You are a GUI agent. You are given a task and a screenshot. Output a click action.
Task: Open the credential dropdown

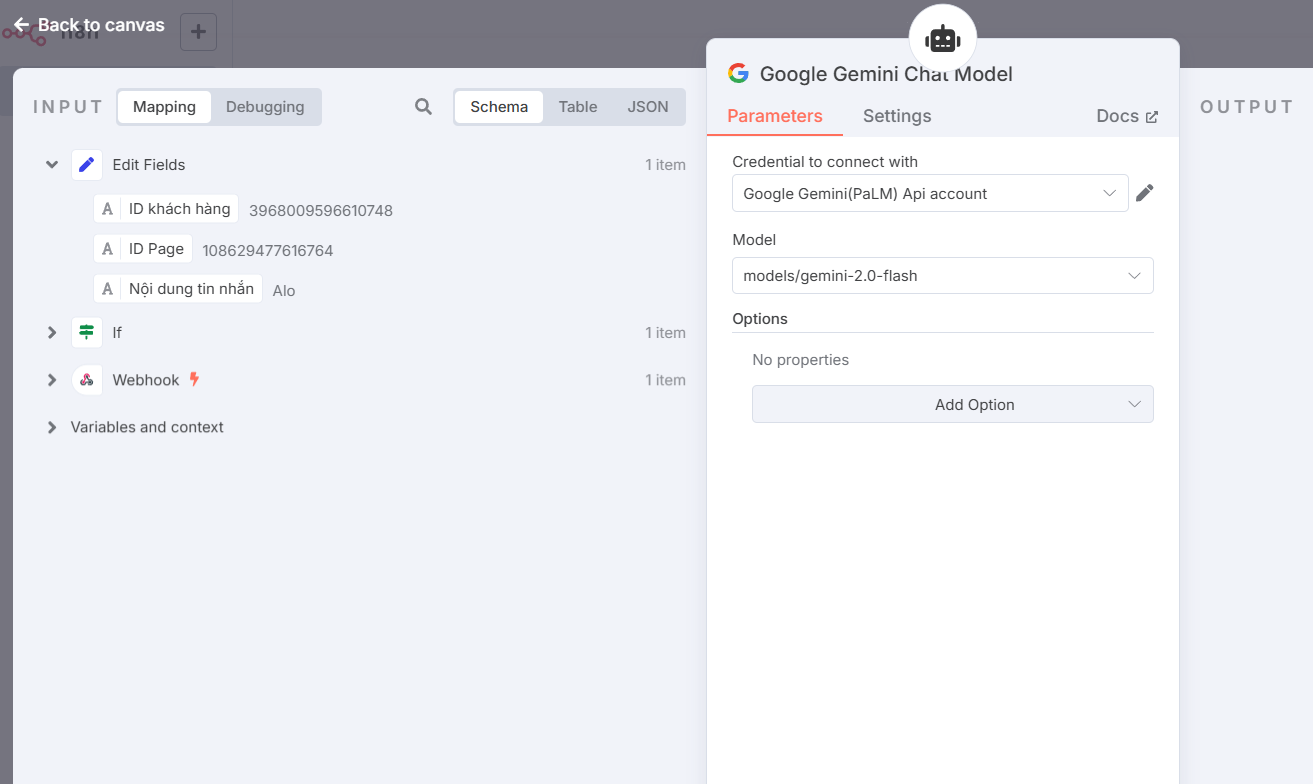[930, 193]
